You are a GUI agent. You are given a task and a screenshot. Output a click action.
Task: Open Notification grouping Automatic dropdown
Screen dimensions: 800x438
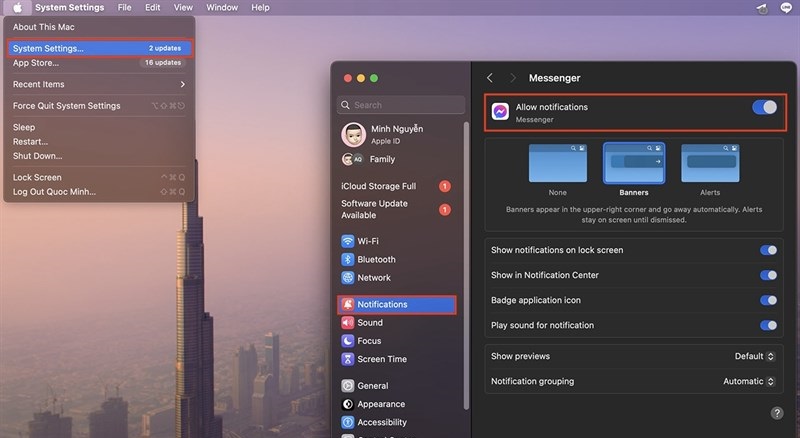coord(749,381)
